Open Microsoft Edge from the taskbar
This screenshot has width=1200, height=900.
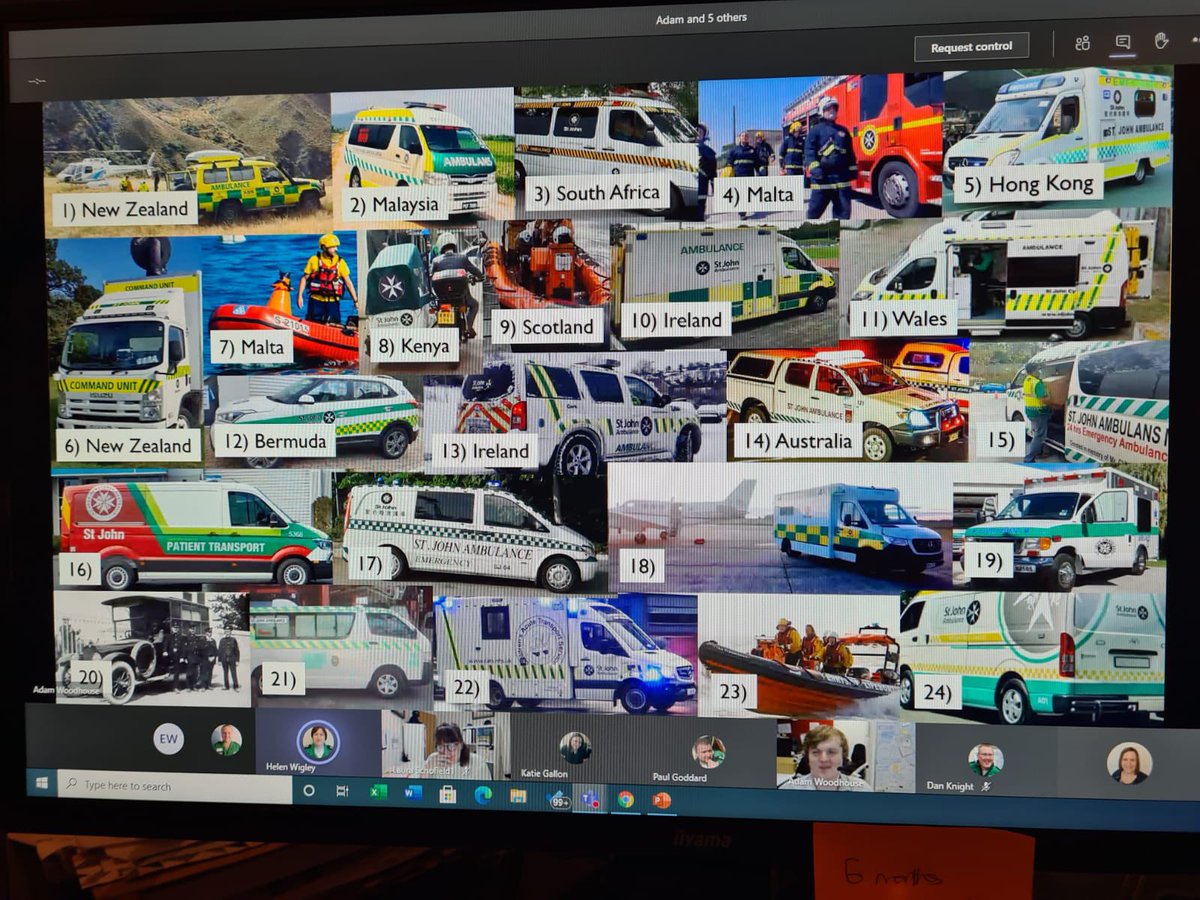[483, 795]
